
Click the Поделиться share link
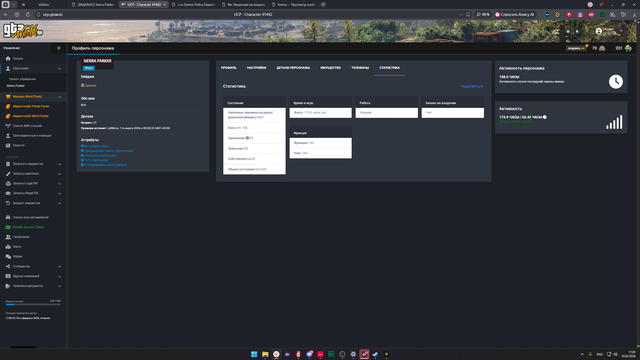472,87
